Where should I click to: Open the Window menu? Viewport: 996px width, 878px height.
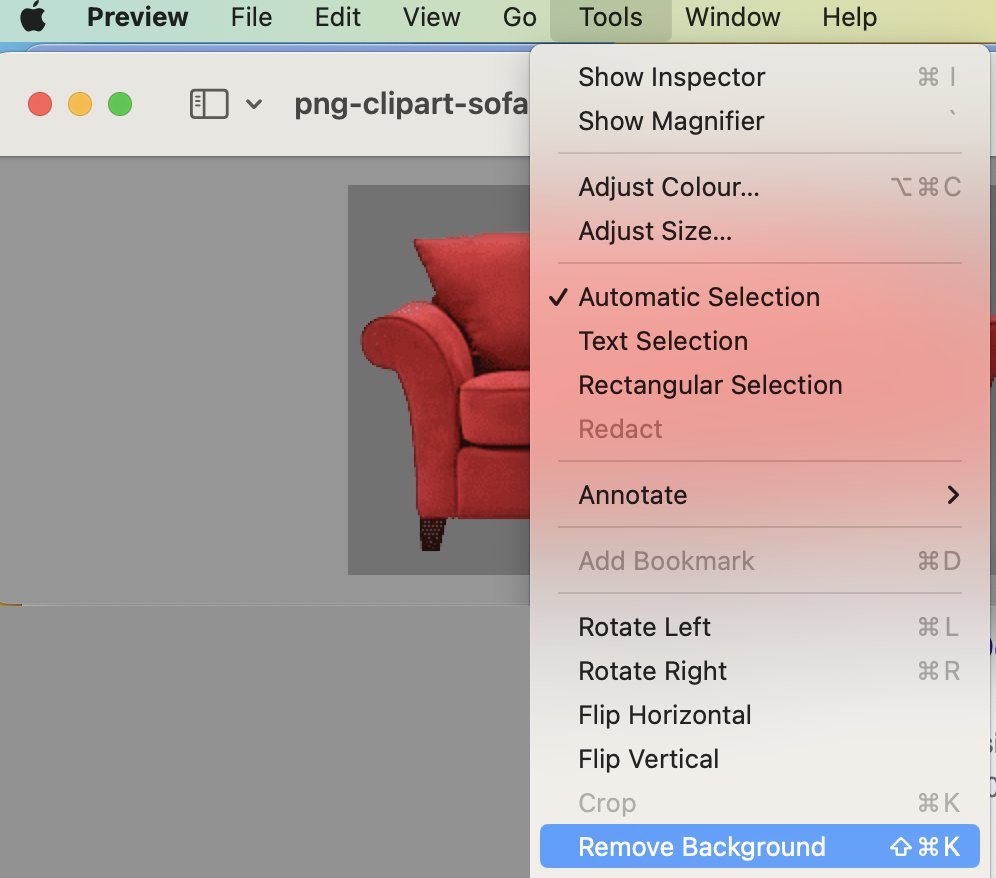[x=732, y=17]
